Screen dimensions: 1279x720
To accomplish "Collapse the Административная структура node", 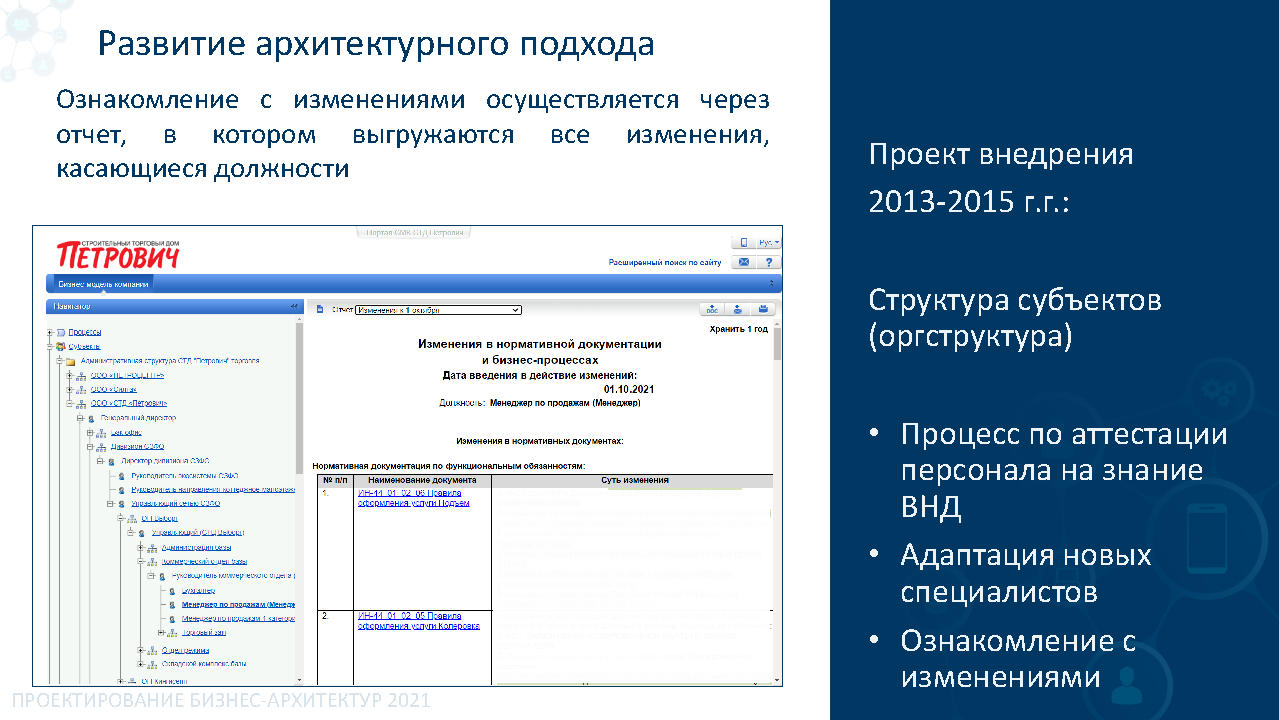I will pyautogui.click(x=60, y=361).
